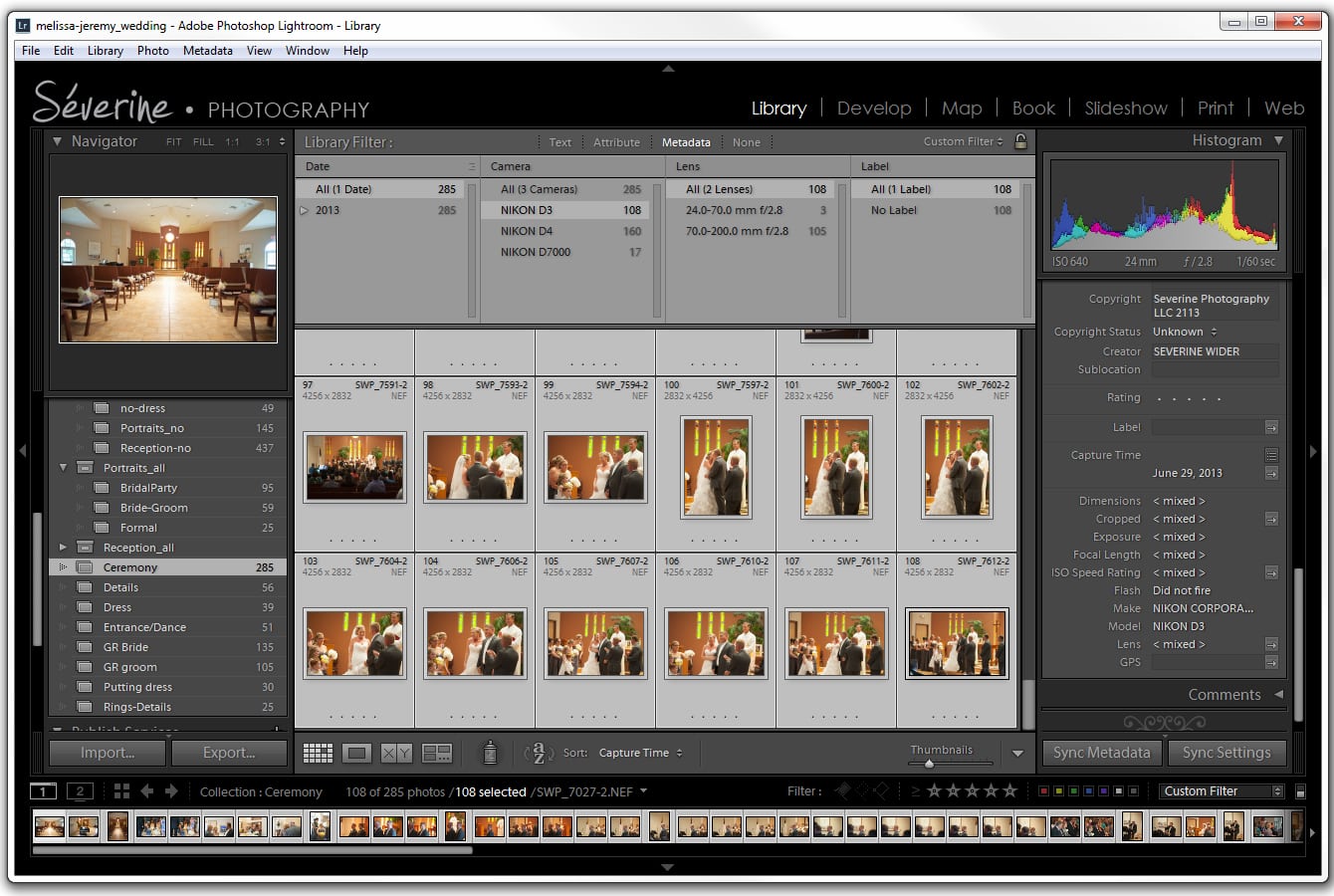
Task: Select the Grid view icon
Action: [318, 753]
